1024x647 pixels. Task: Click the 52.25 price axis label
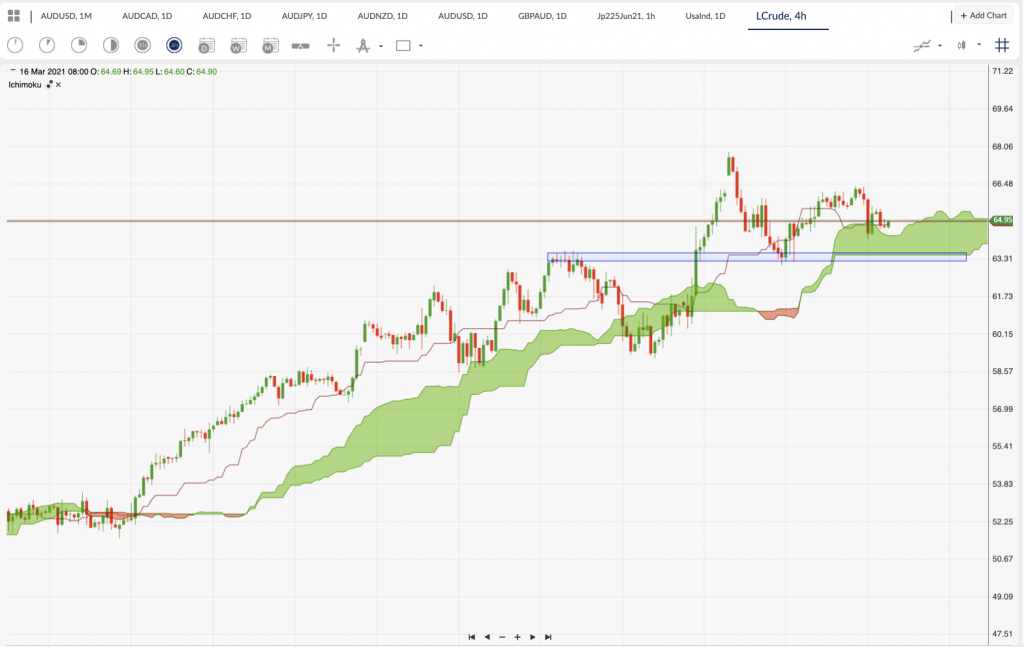coord(1002,521)
